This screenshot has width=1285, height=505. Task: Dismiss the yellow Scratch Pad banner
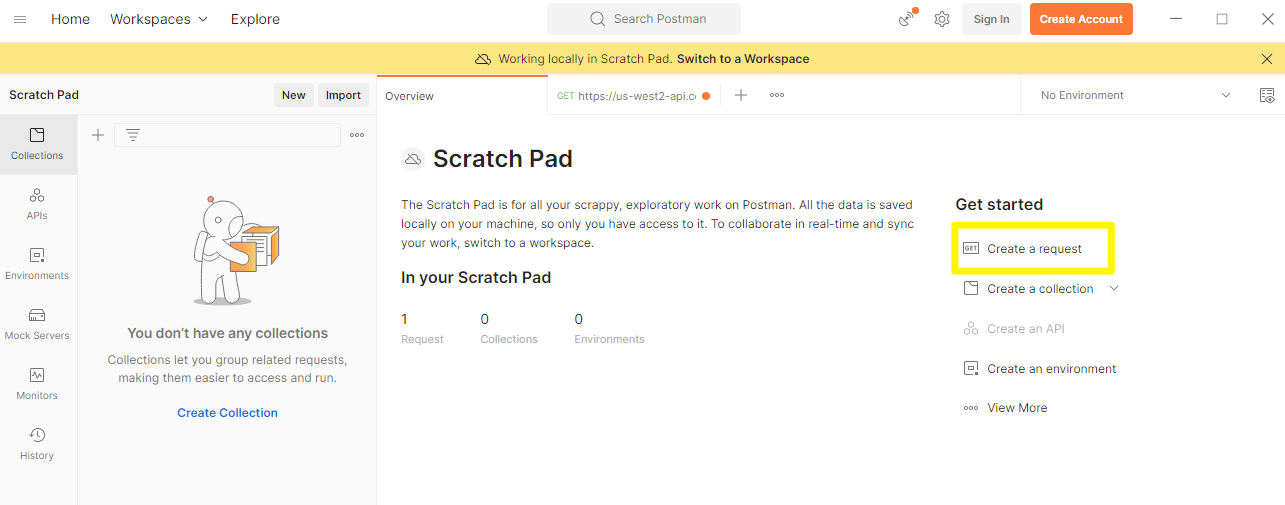[1267, 59]
